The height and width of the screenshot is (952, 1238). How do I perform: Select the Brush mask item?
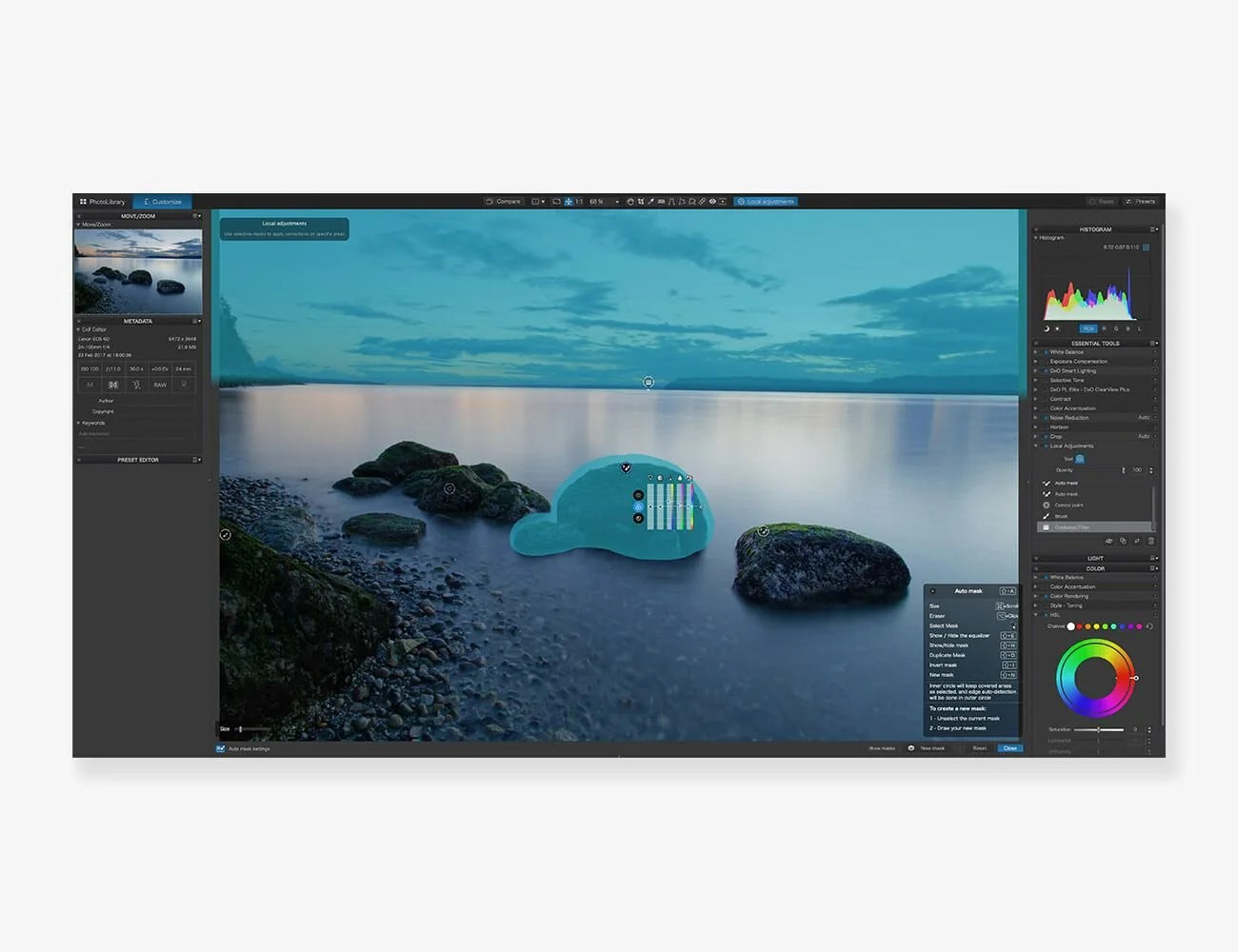click(1061, 516)
